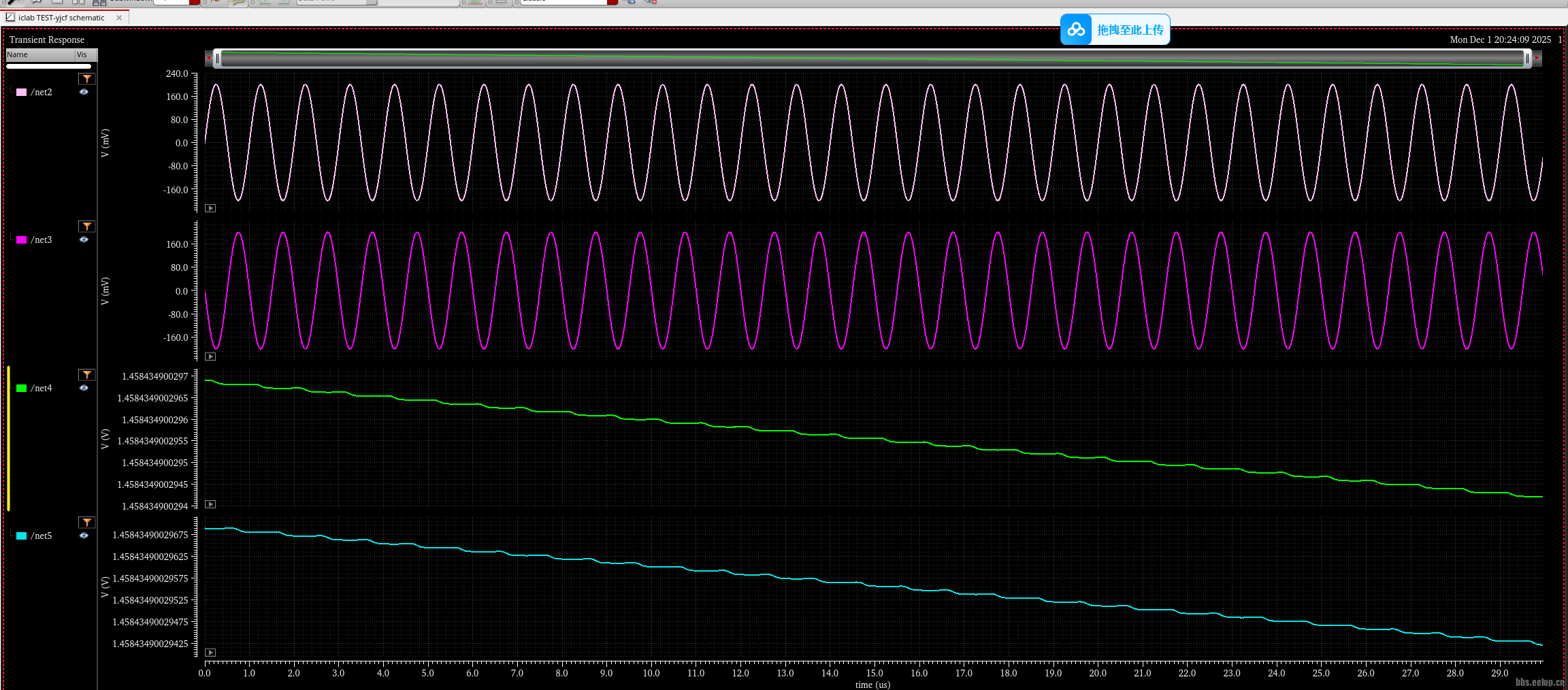Click the filter funnel icon above /net3
Screen dimensions: 1568x690
86,227
